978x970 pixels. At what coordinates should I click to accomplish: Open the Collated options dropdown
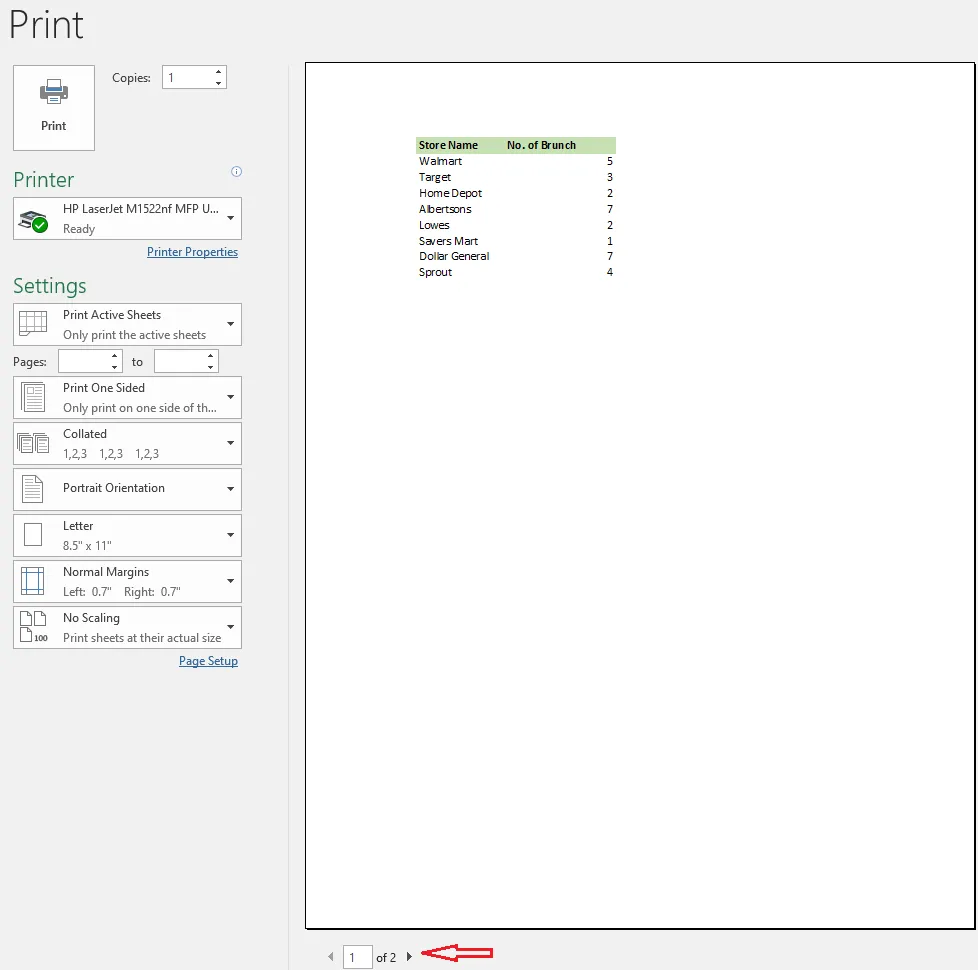click(127, 444)
